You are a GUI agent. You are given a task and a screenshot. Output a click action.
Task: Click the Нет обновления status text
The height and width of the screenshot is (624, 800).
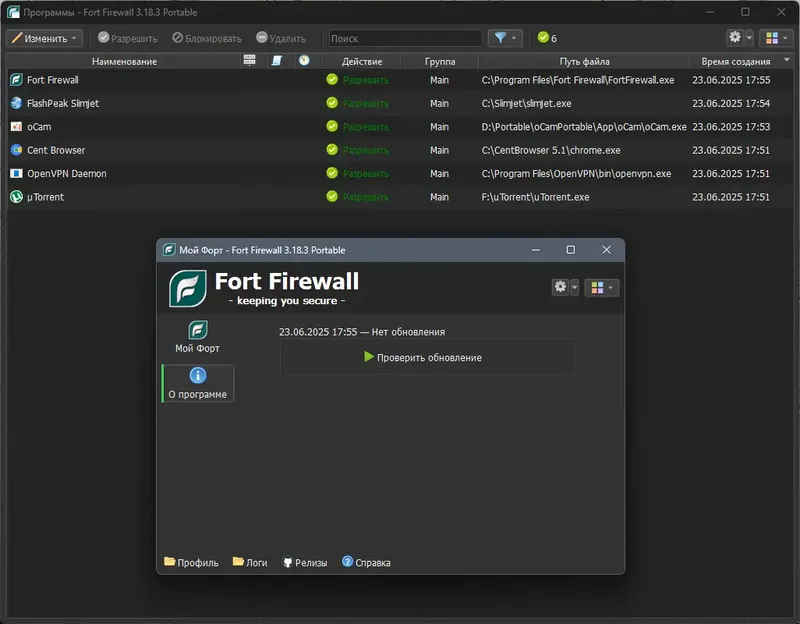(x=408, y=332)
